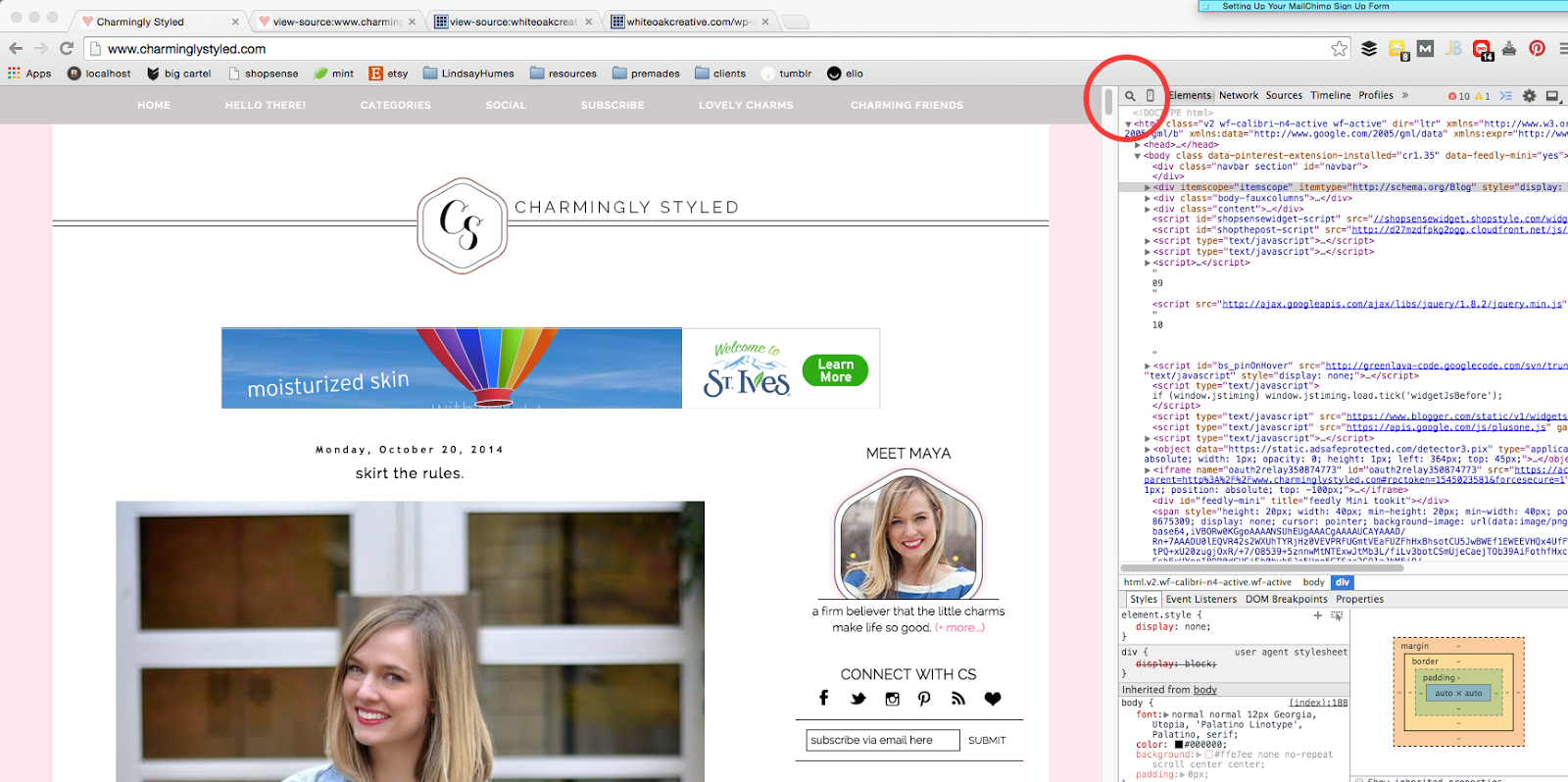This screenshot has height=782, width=1568.
Task: Expand the body-fauxcolumns div node
Action: pos(1148,198)
